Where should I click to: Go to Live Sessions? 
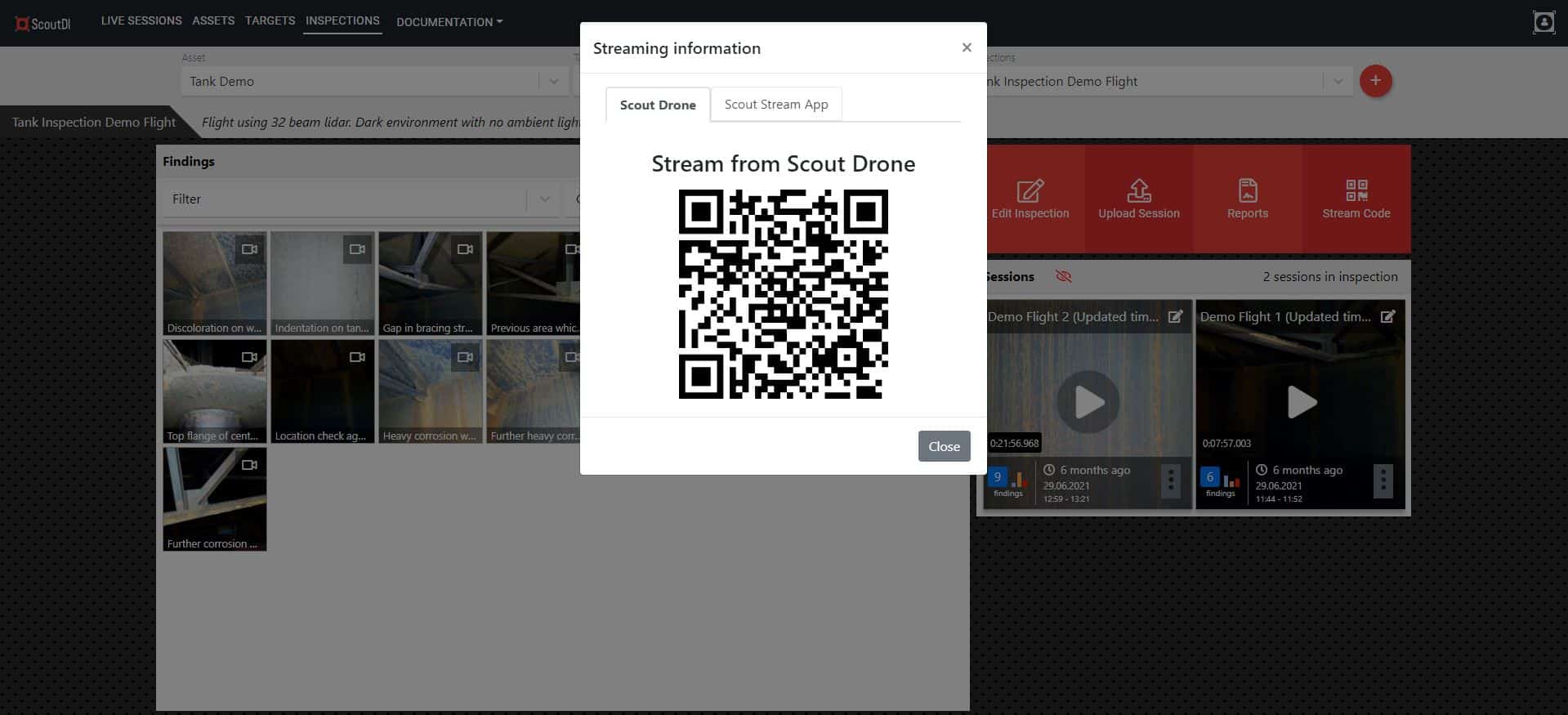coord(141,20)
